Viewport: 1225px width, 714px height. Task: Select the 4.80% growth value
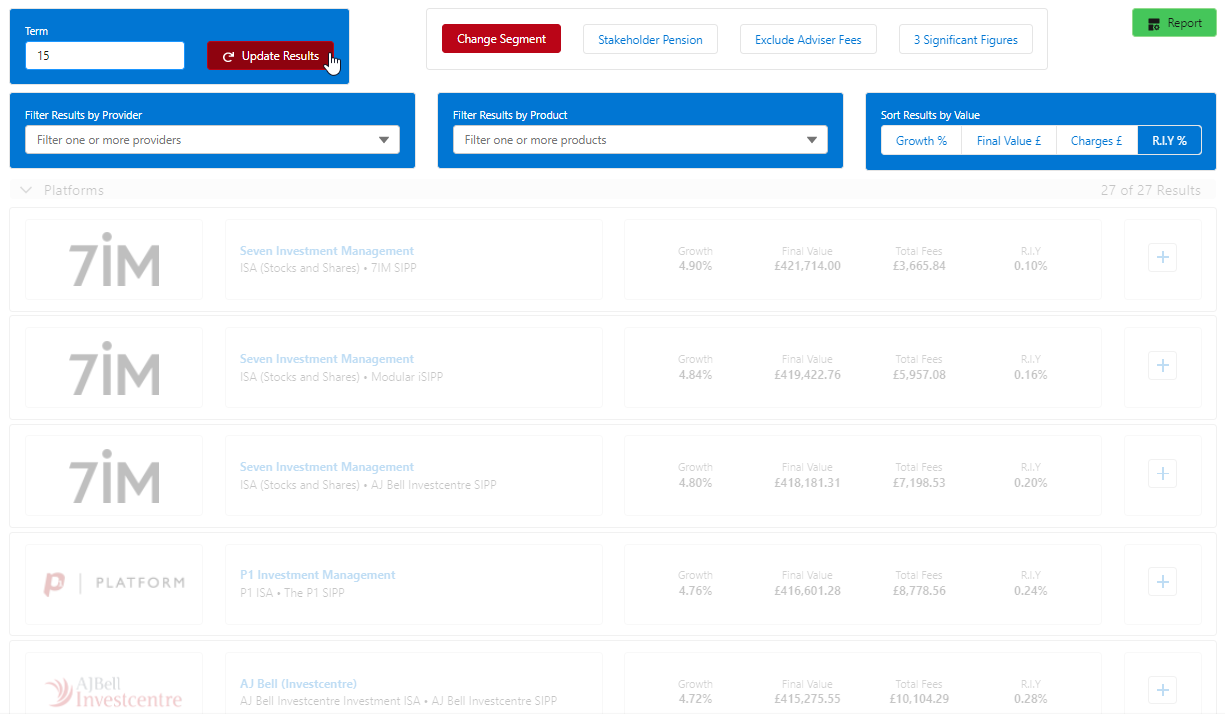click(695, 483)
